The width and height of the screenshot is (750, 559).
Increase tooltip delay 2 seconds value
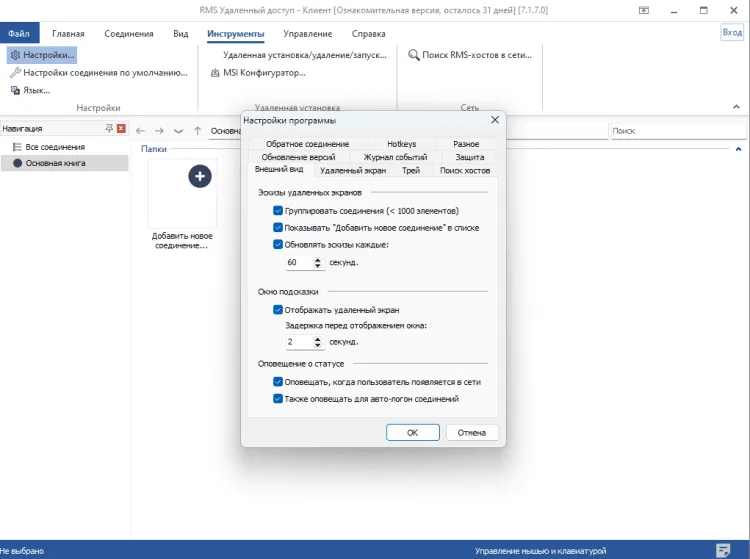[x=318, y=339]
